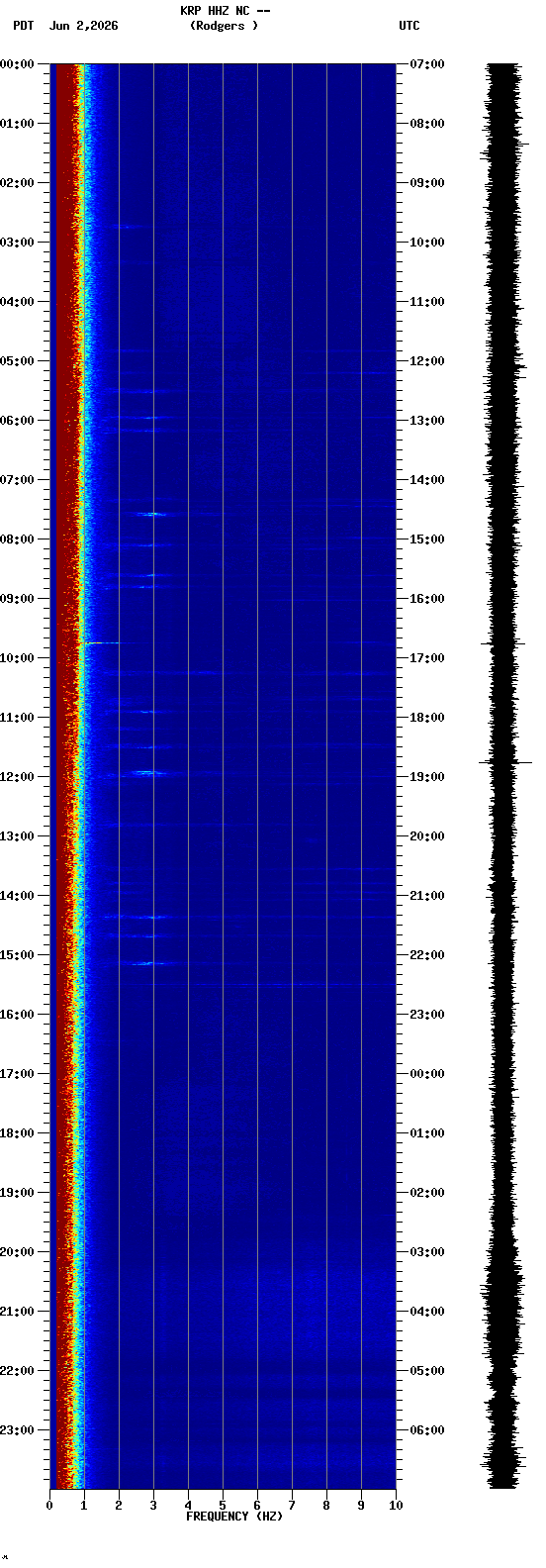
Task: Click the frequency axis '1' tick label
Action: 84,1506
